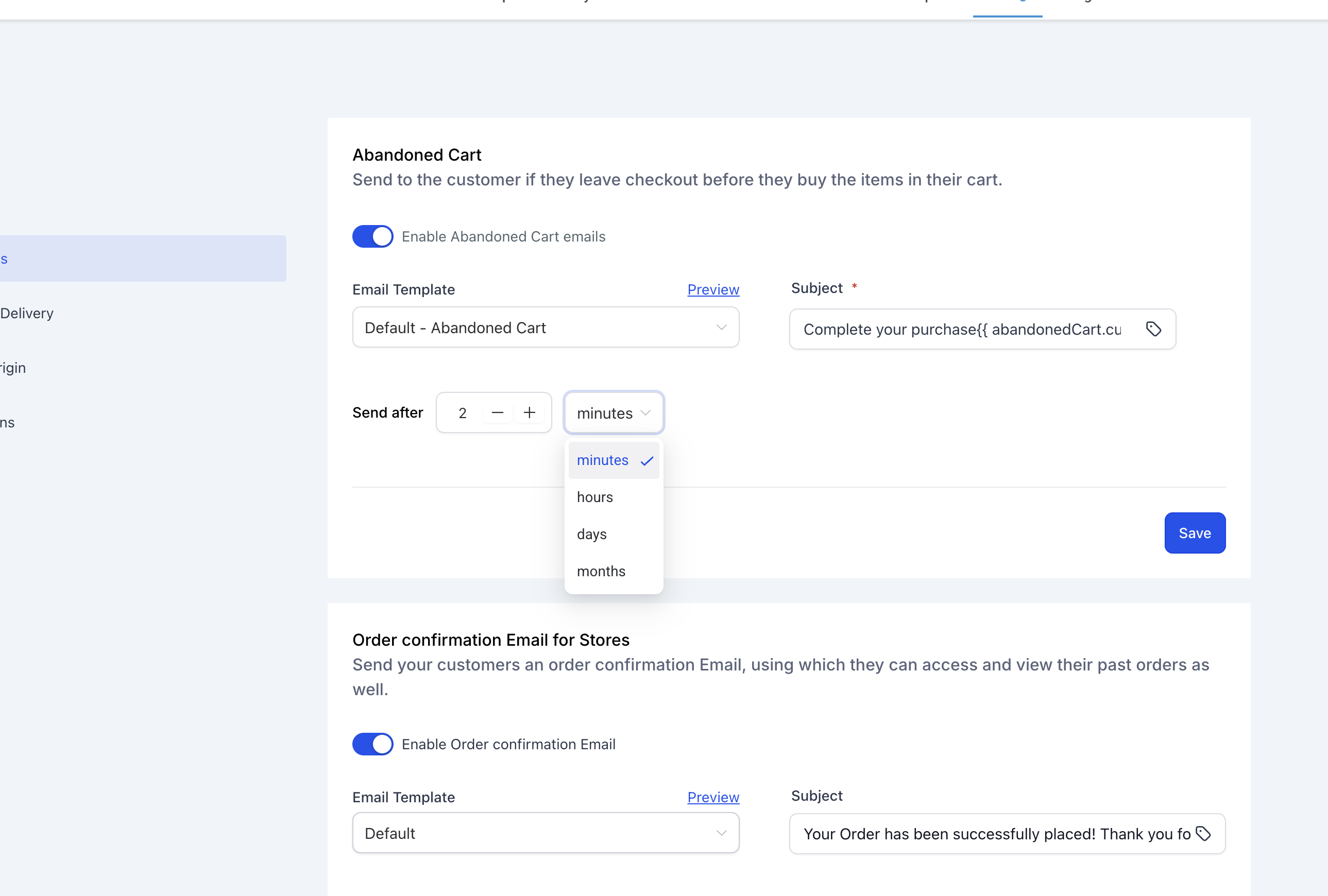Preview the Order confirmation email template
Viewport: 1328px width, 896px height.
coord(712,797)
